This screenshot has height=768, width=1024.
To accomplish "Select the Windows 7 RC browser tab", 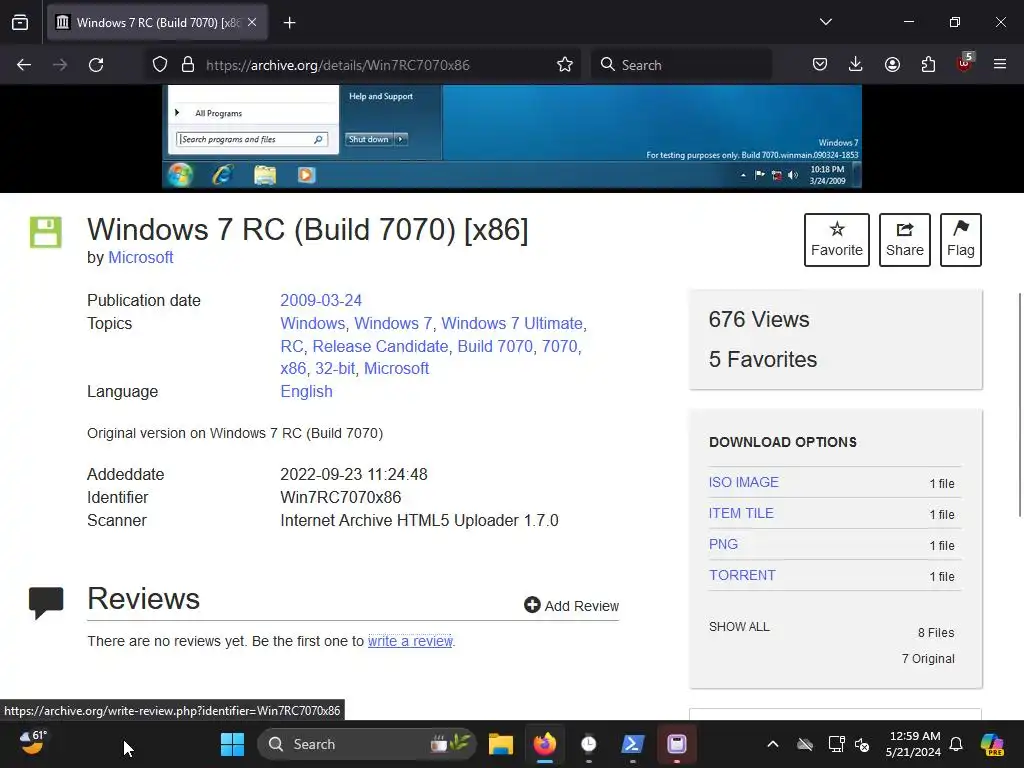I will pos(157,22).
